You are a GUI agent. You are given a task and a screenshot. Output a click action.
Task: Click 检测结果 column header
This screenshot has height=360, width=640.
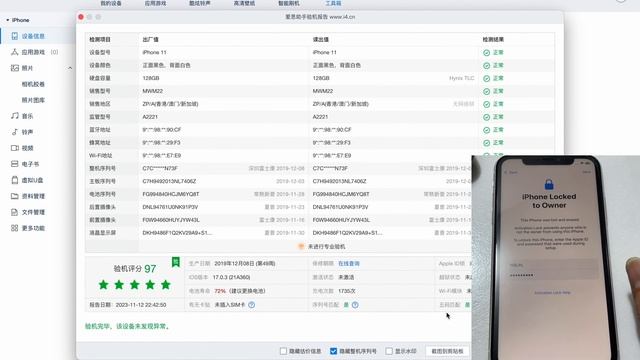click(x=493, y=40)
